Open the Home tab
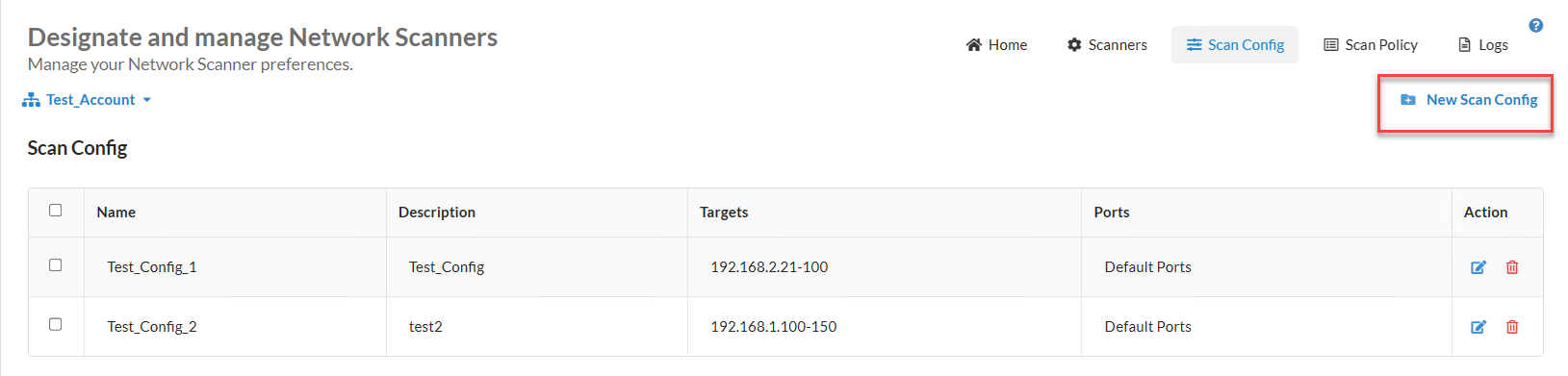Screen dimensions: 1568x376 pyautogui.click(x=996, y=45)
